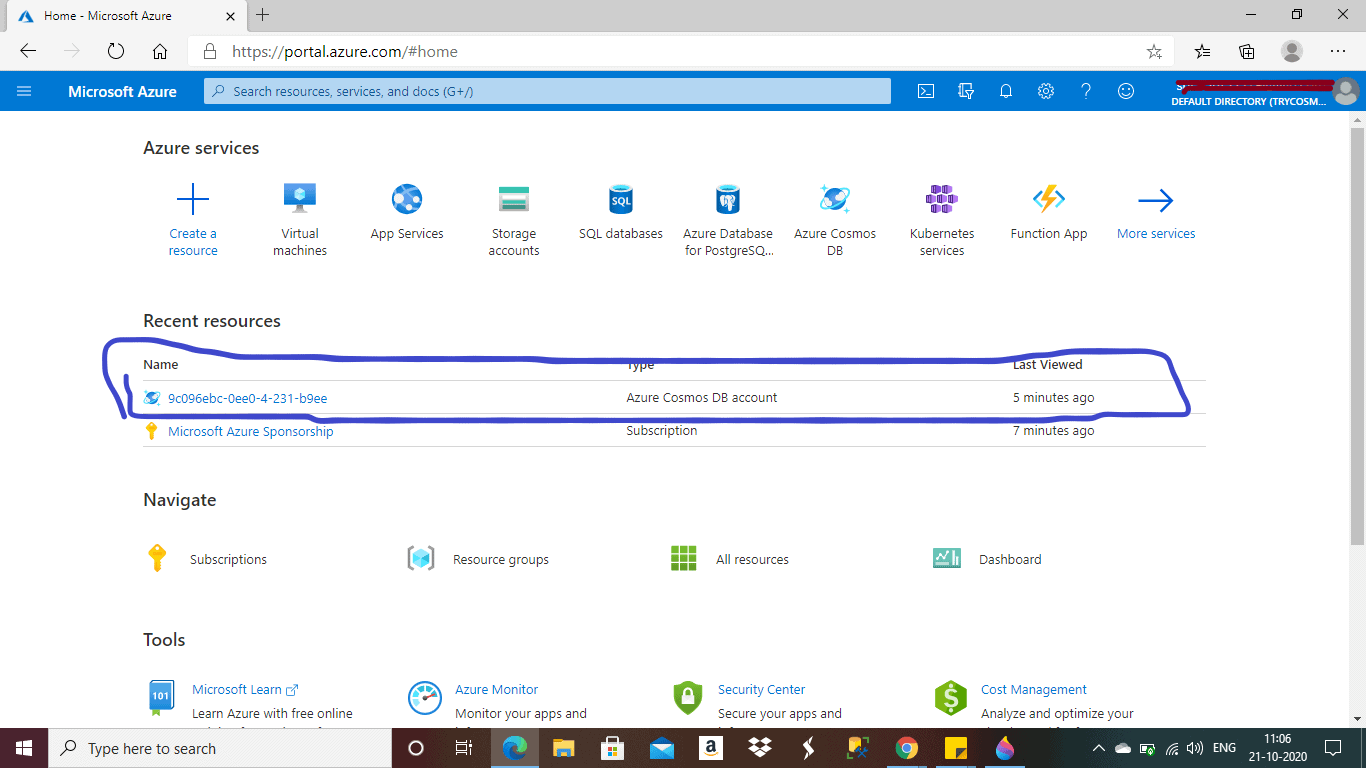Open Microsoft Azure Sponsorship subscription link
Screen dimensions: 1366x768
pyautogui.click(x=250, y=431)
